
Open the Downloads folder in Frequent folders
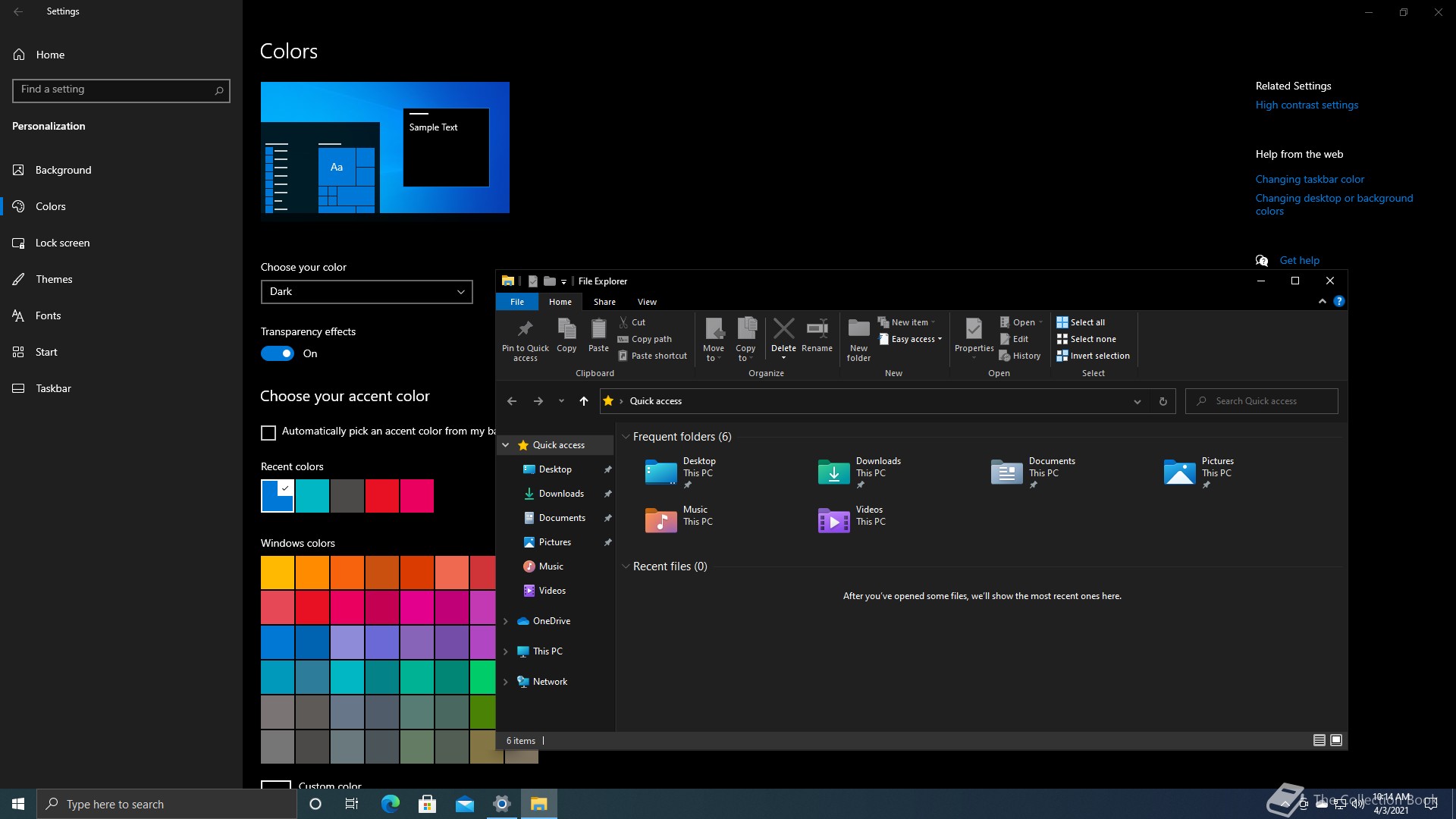(859, 472)
